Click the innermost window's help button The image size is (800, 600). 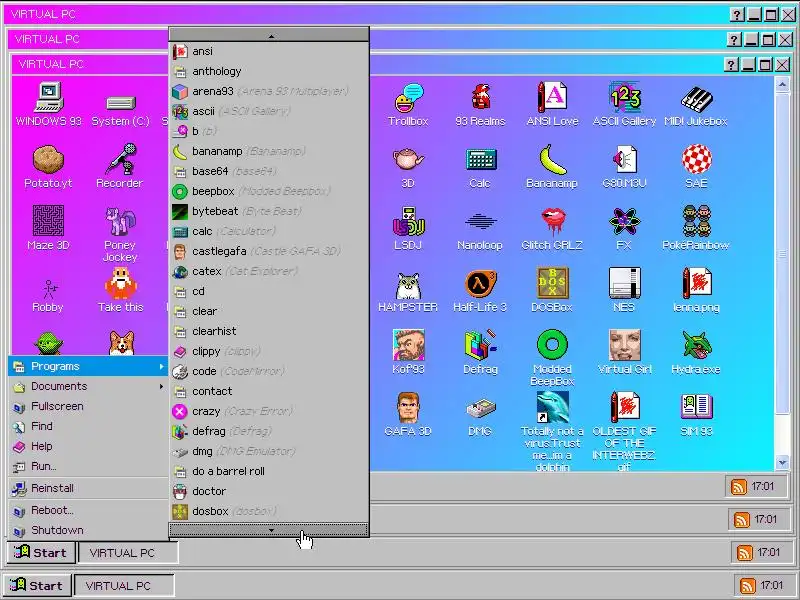coord(731,65)
